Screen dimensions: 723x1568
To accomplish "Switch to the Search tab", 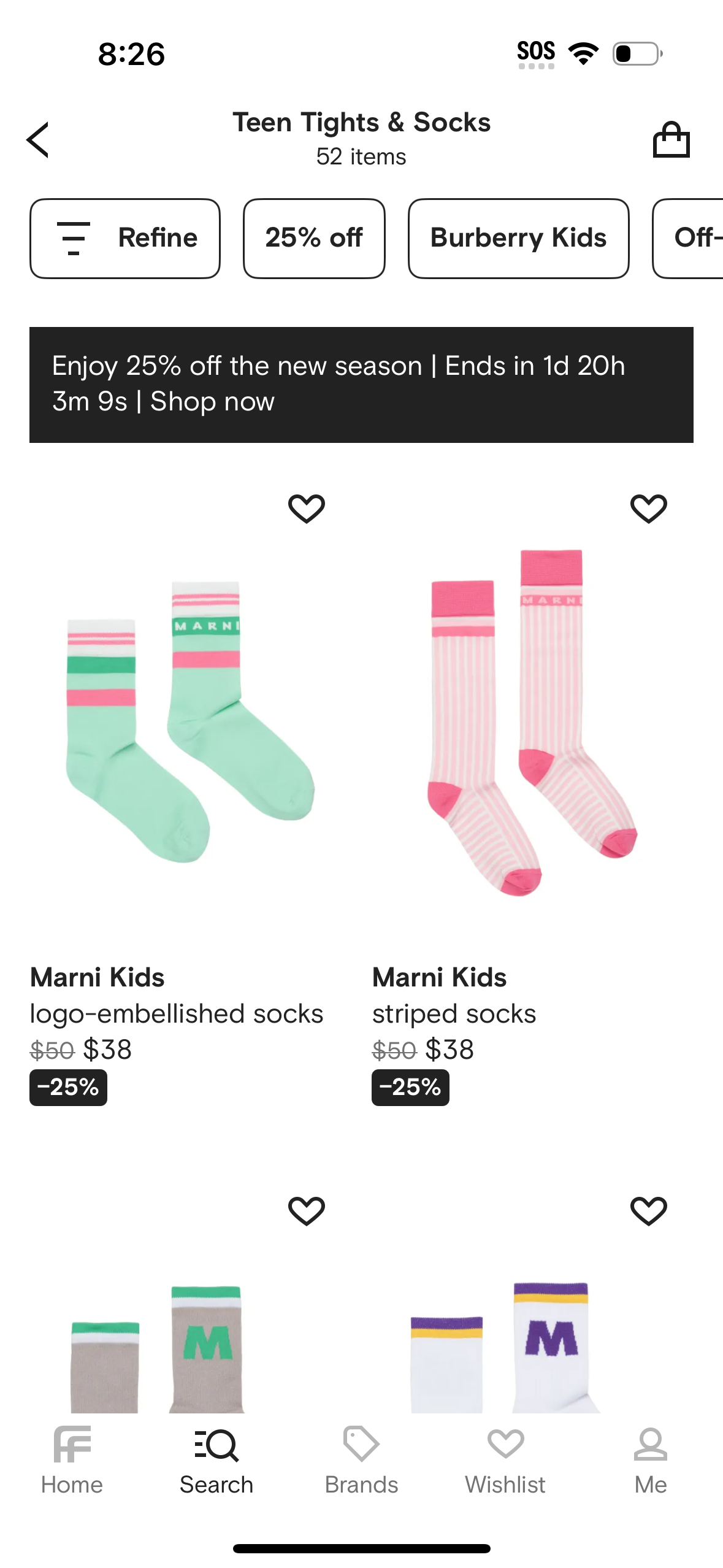I will [216, 1461].
